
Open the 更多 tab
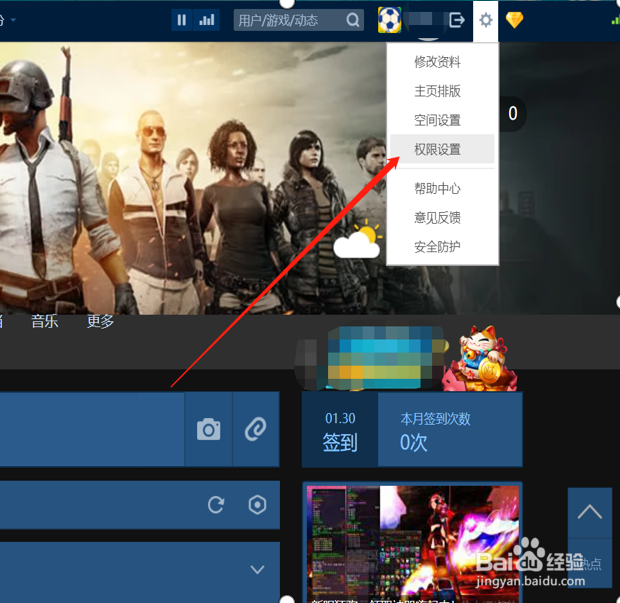[100, 321]
